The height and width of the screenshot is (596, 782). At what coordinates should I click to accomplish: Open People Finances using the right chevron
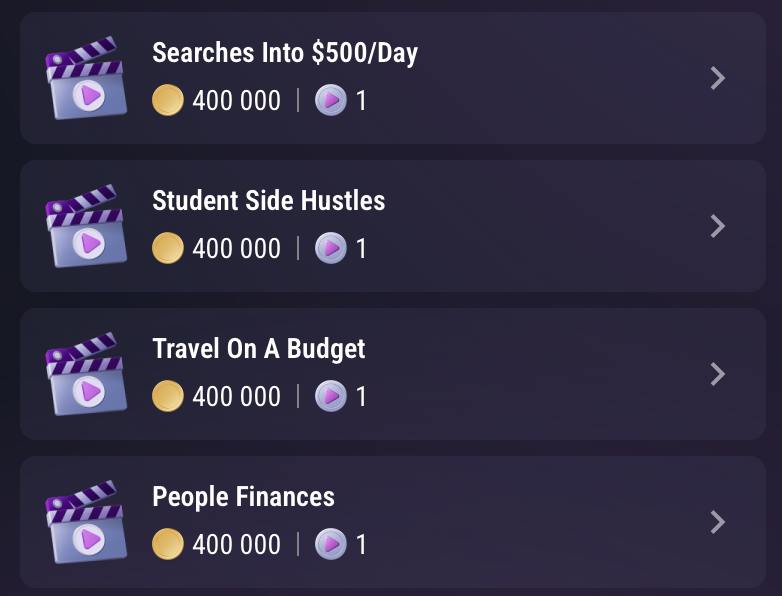click(717, 522)
